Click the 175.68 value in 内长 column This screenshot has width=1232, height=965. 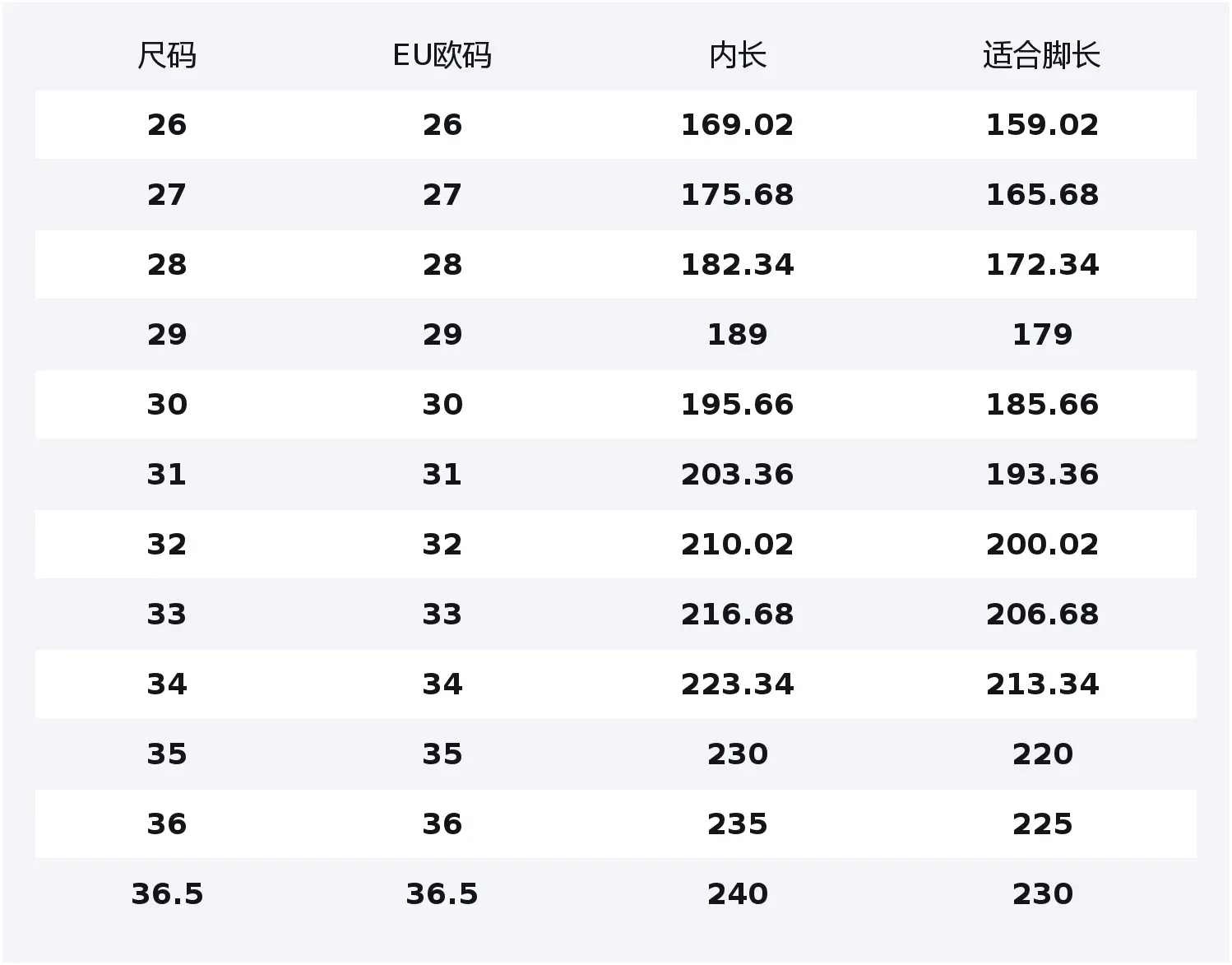(x=737, y=195)
